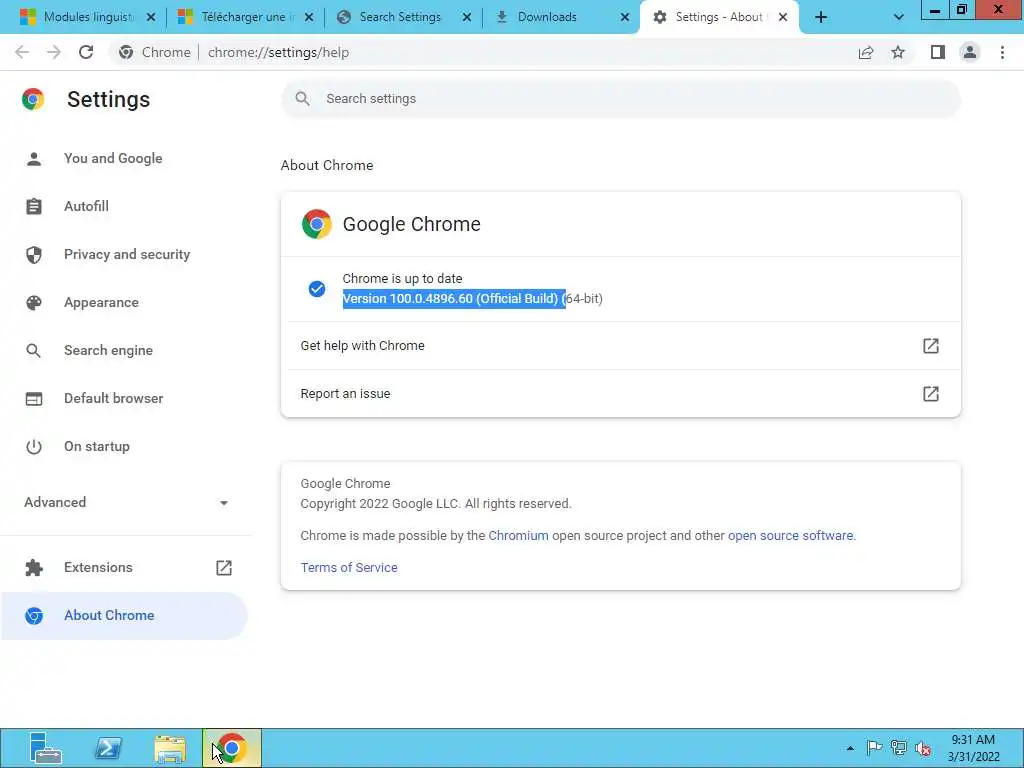1024x768 pixels.
Task: Click the Copyright 2022 Google LLC text
Action: 436,504
